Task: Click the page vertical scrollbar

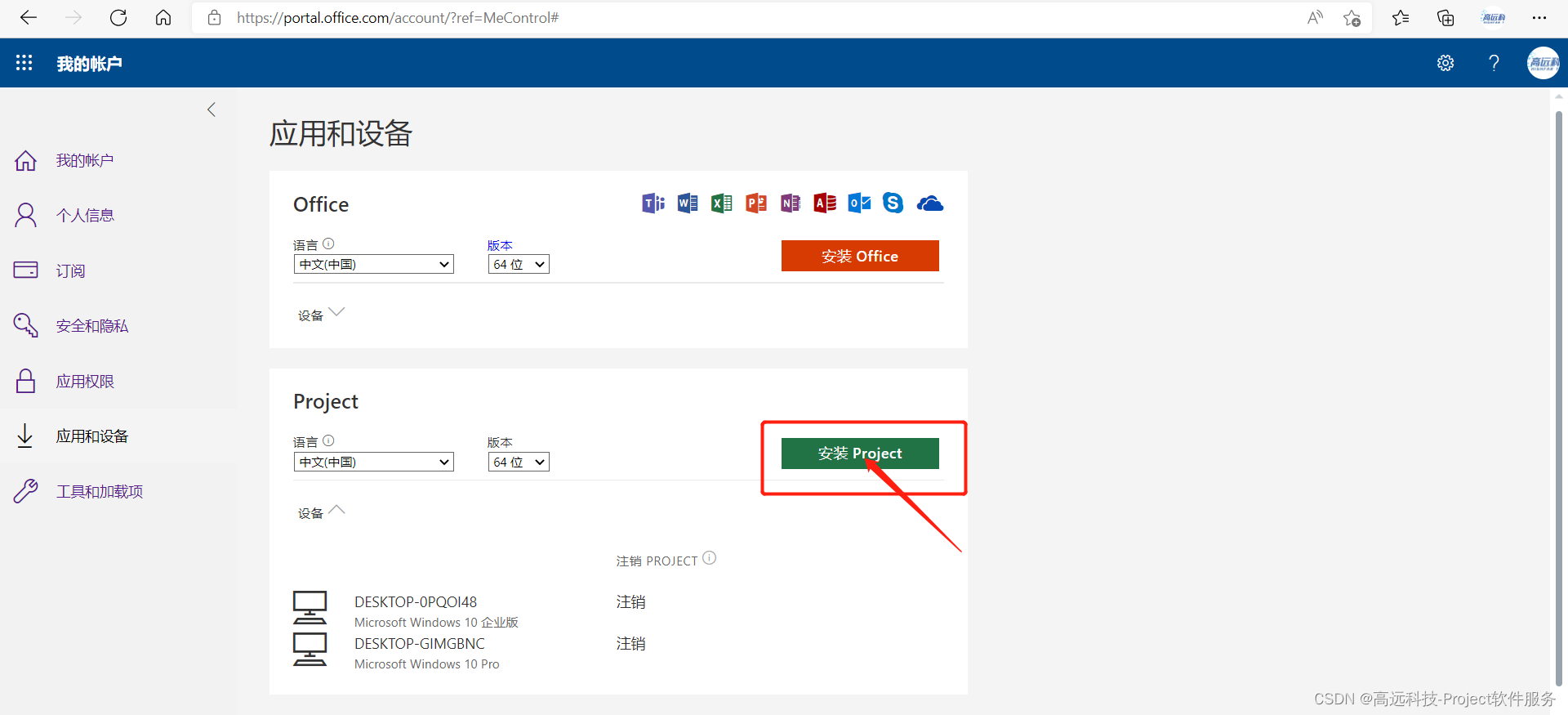Action: (1558, 399)
